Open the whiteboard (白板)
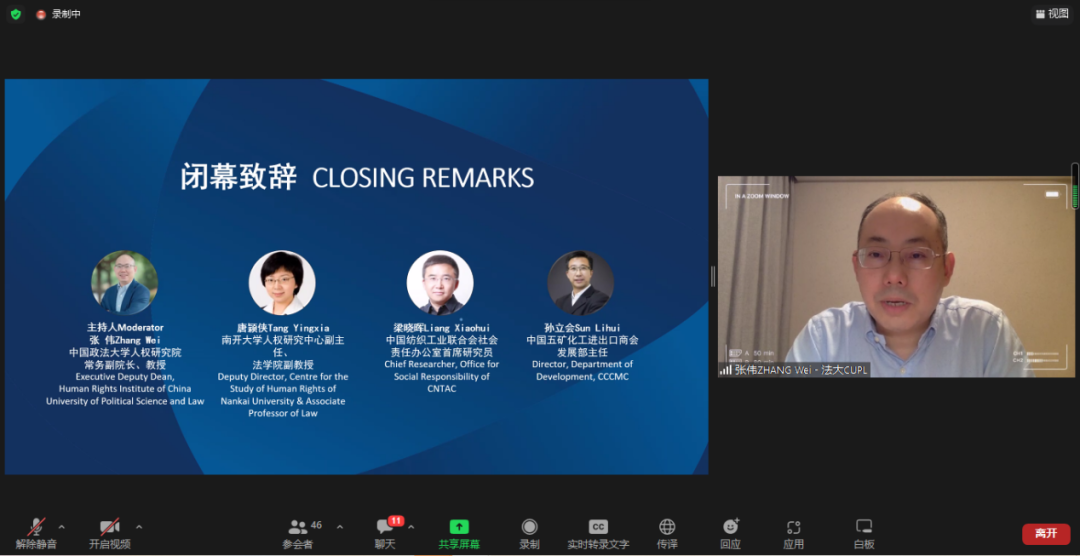This screenshot has height=556, width=1080. [x=864, y=527]
